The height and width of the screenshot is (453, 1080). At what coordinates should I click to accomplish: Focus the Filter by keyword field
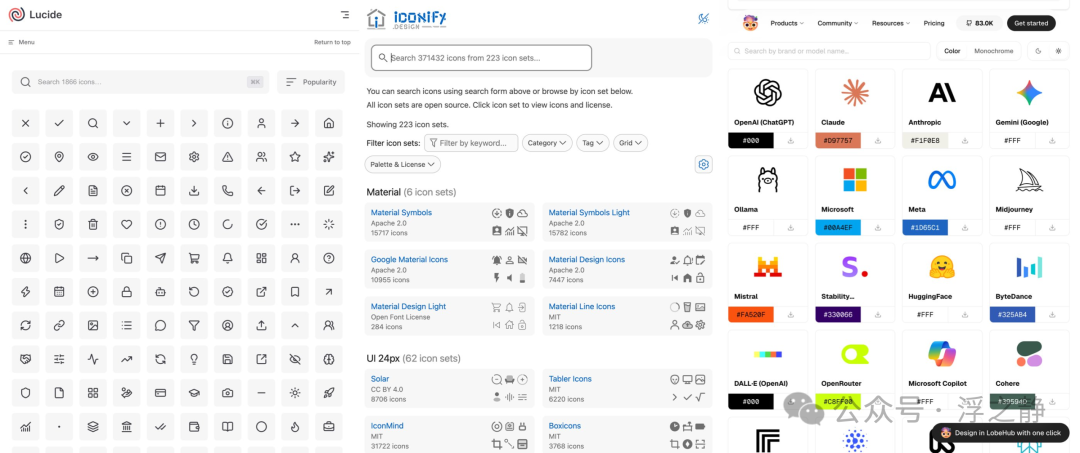pyautogui.click(x=471, y=143)
